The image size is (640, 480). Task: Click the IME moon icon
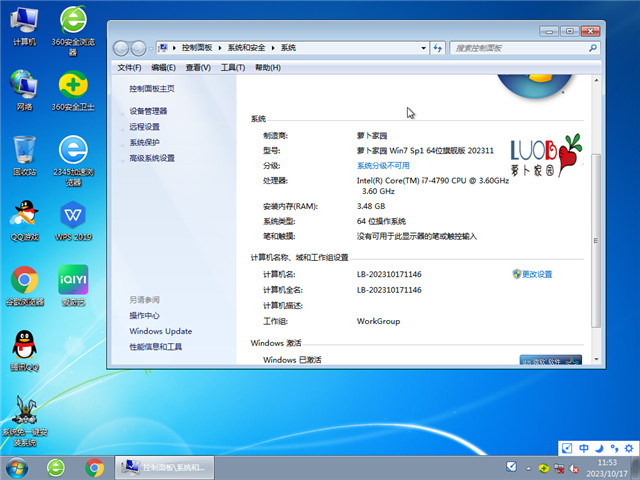click(599, 448)
